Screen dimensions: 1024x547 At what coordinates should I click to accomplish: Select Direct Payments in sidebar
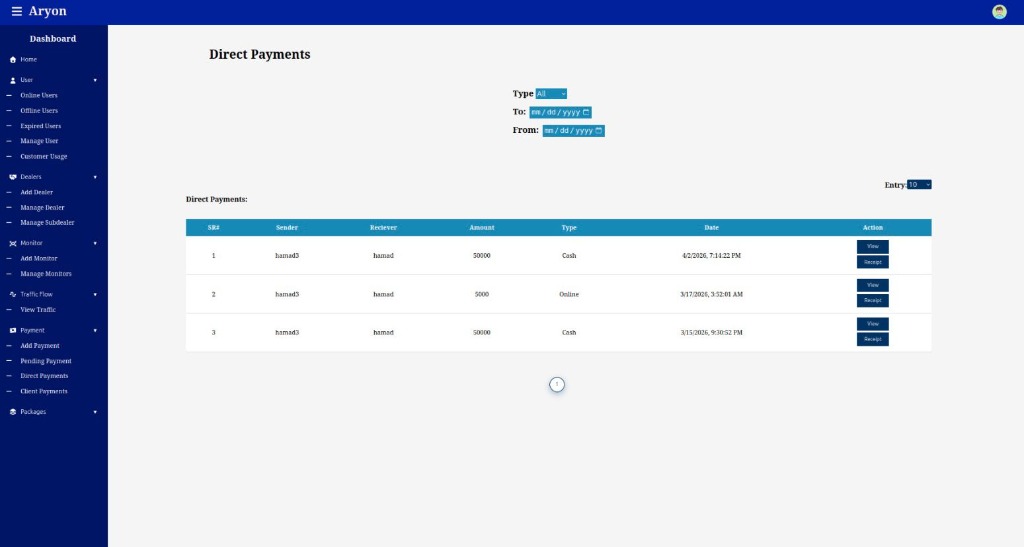[x=44, y=376]
